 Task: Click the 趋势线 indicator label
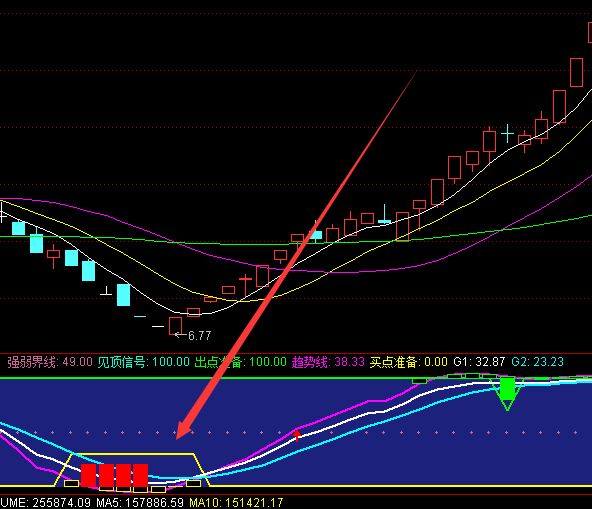click(310, 362)
